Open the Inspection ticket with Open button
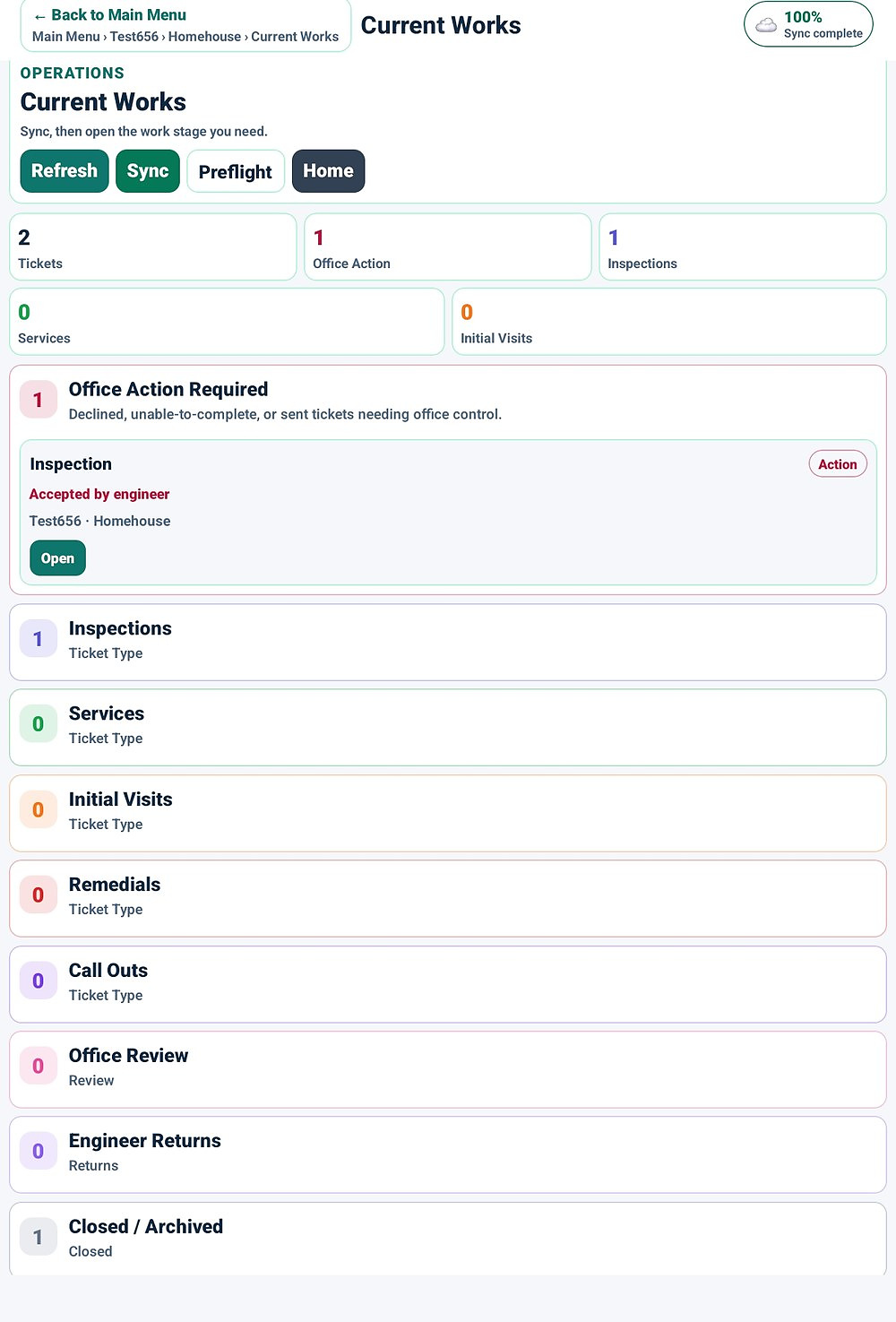Screen dimensions: 896x1322 pyautogui.click(x=57, y=558)
